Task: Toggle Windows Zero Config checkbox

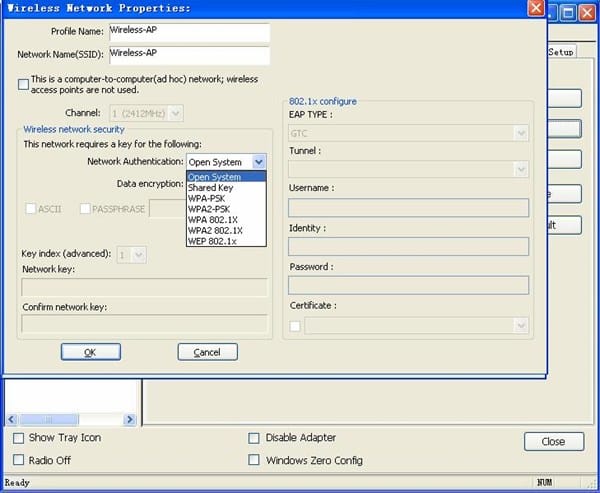Action: click(x=254, y=460)
